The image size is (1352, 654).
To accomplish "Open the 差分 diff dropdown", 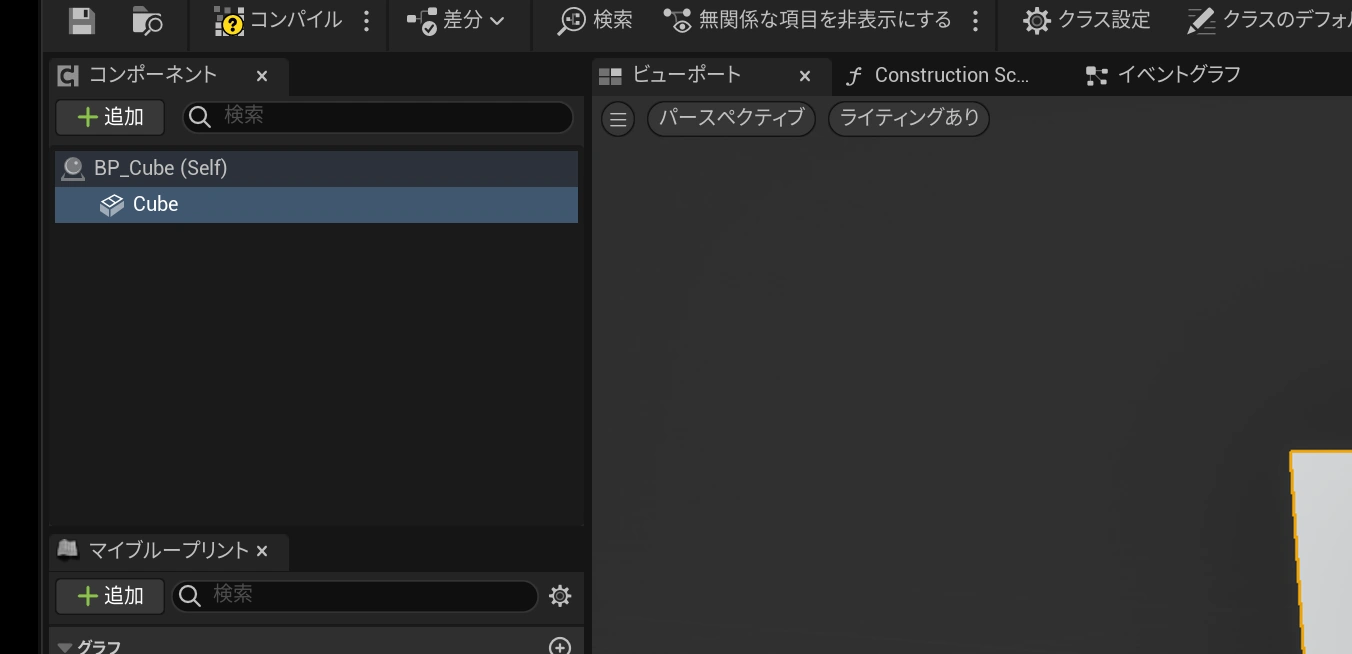I will (x=456, y=21).
